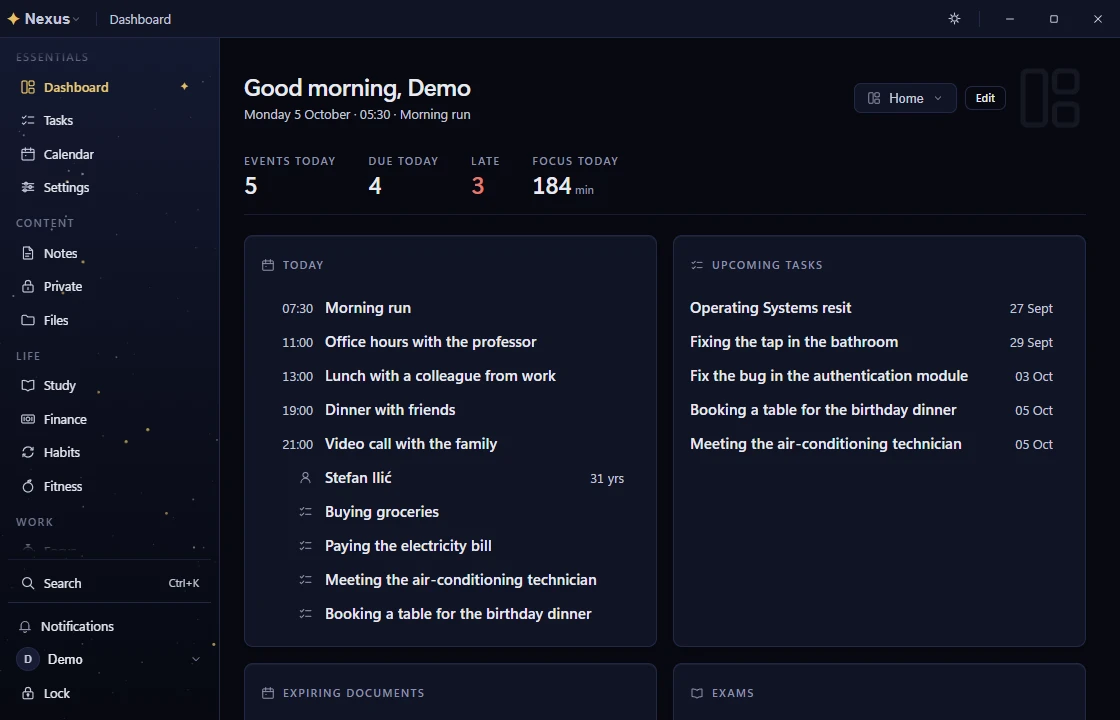This screenshot has width=1120, height=720.
Task: Click the Due Today count of 4
Action: point(375,186)
